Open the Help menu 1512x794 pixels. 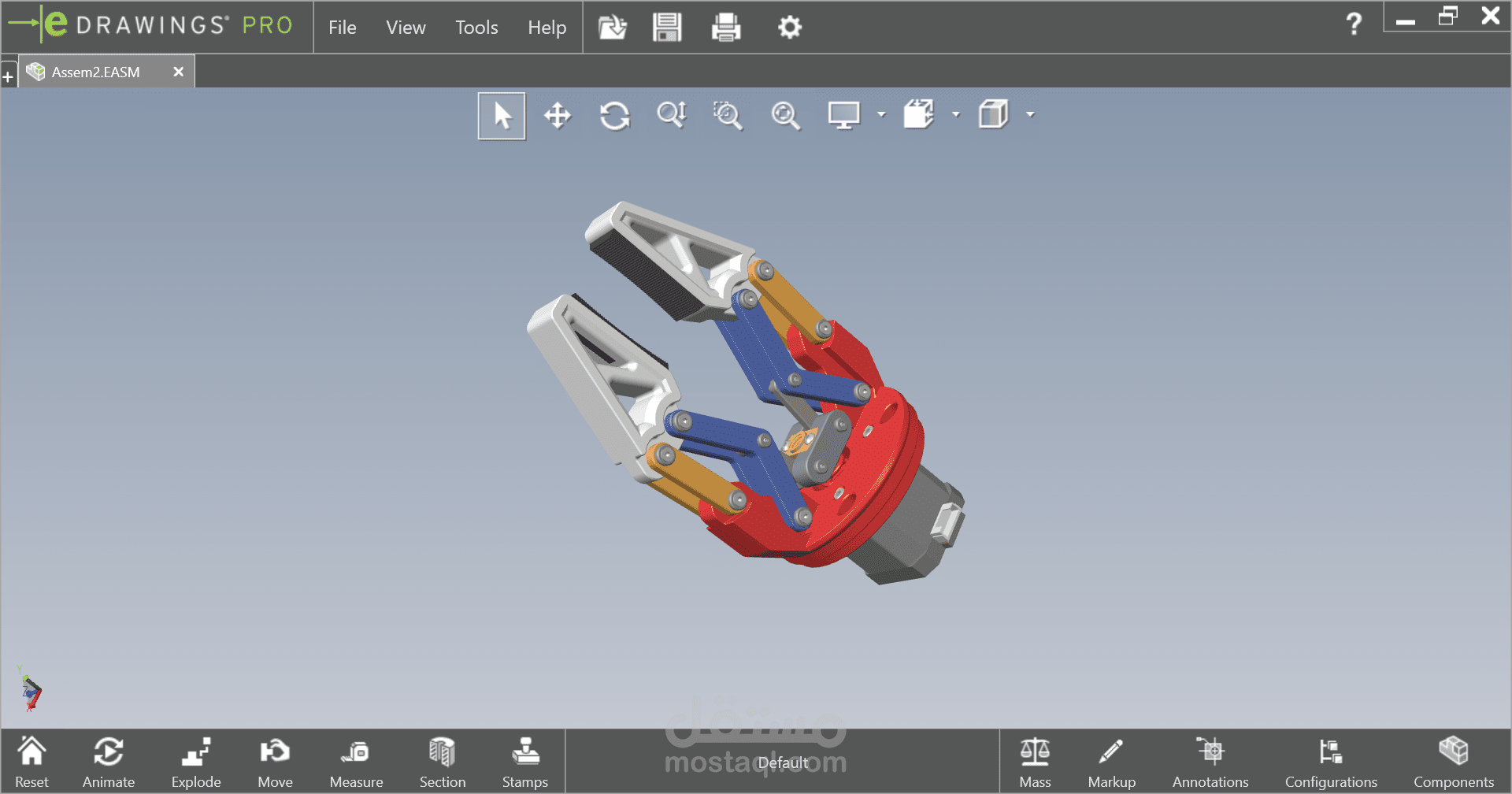click(547, 28)
